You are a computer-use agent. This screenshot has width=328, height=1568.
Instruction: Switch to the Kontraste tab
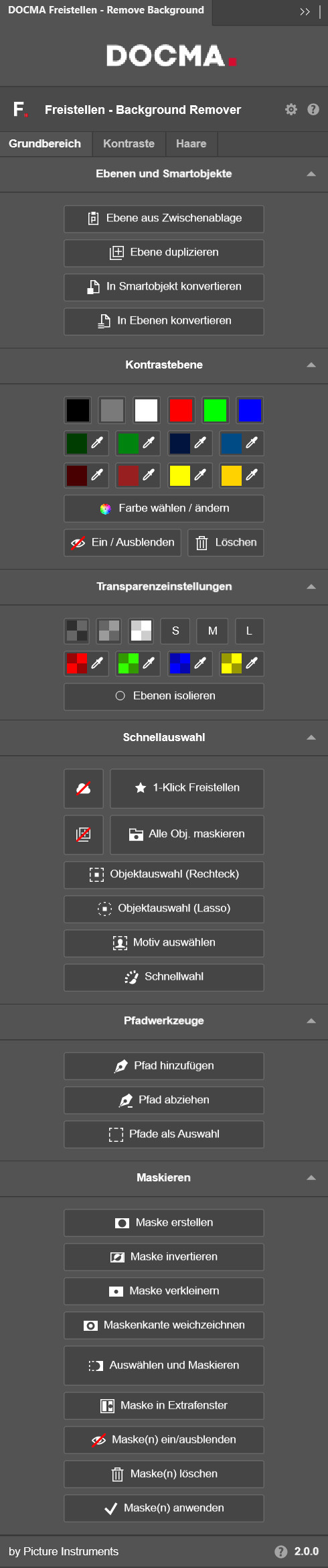pyautogui.click(x=129, y=143)
